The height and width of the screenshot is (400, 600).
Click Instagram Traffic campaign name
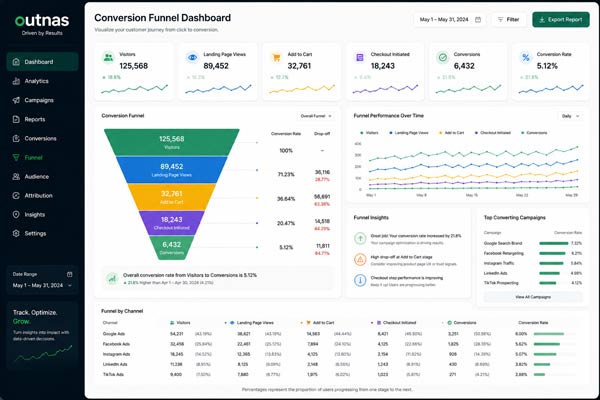pos(499,263)
